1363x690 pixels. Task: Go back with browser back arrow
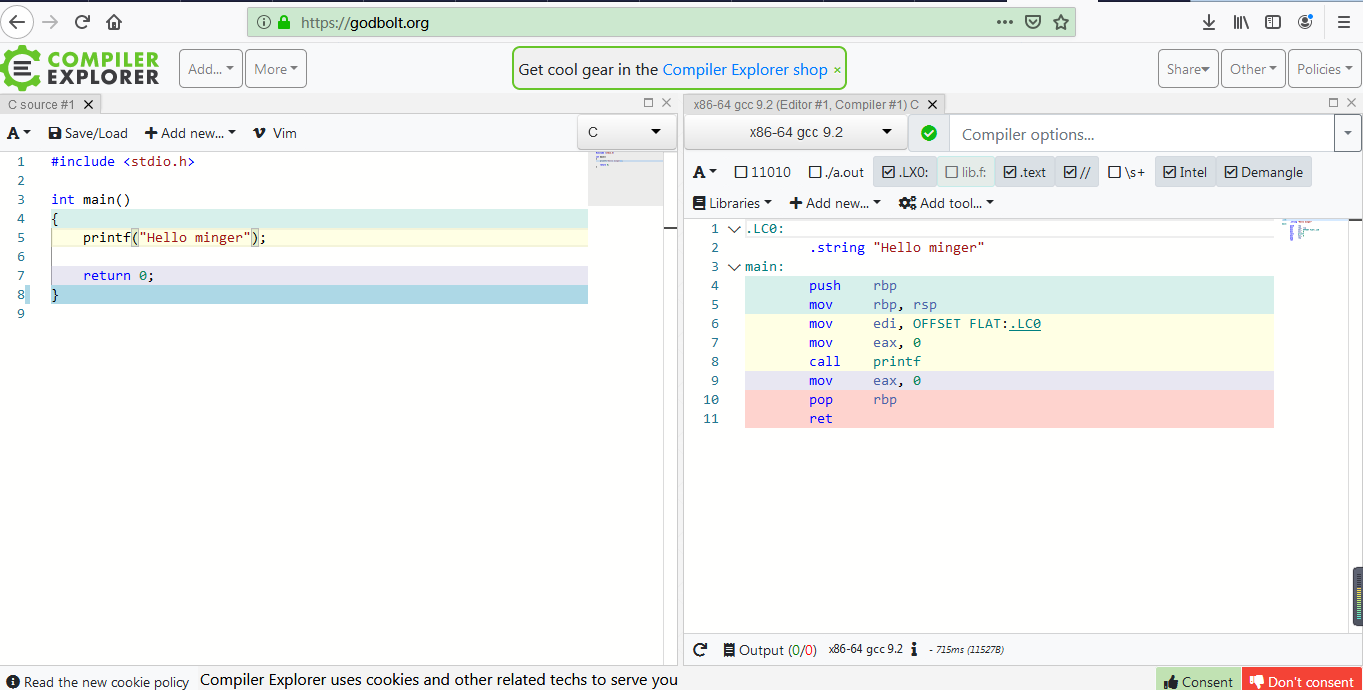(x=18, y=22)
